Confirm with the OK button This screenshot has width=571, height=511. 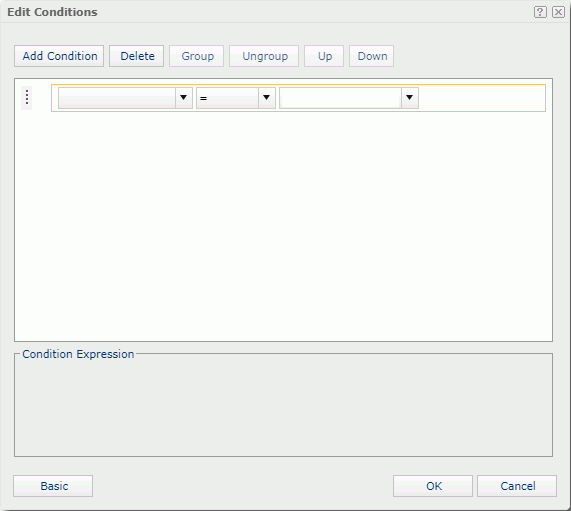pos(433,486)
